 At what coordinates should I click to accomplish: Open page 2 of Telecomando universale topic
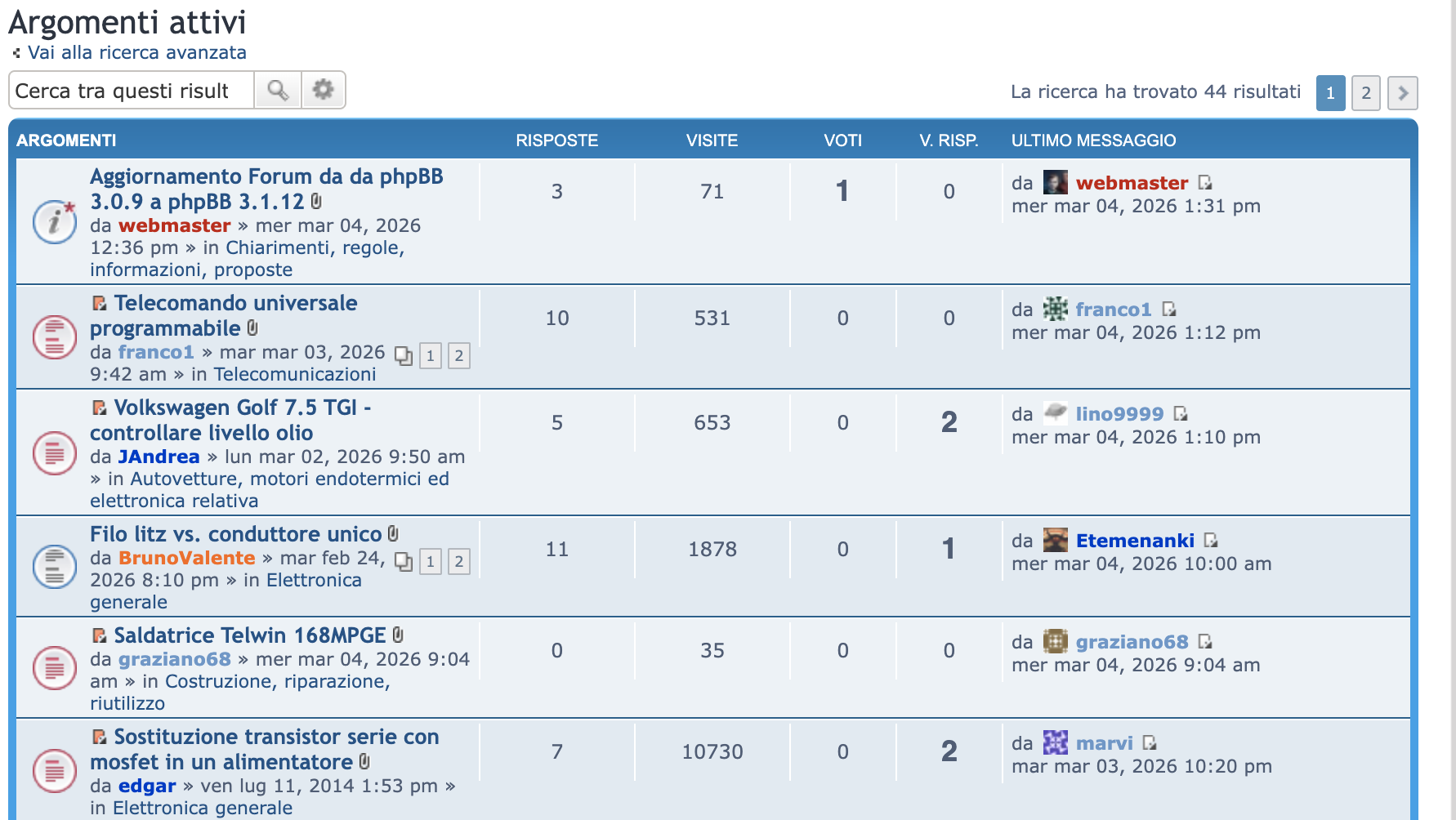click(x=459, y=356)
